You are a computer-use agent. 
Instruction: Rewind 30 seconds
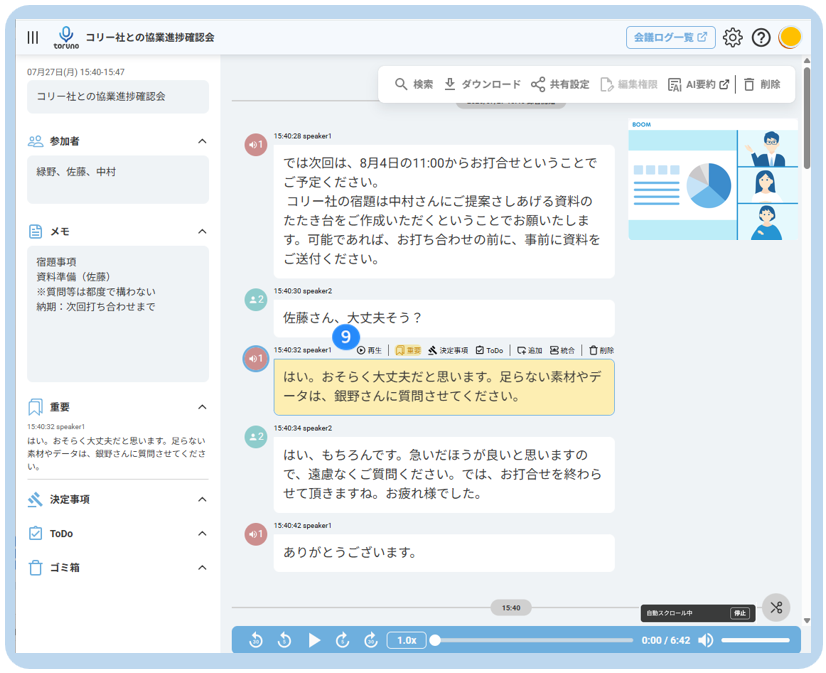[x=256, y=640]
